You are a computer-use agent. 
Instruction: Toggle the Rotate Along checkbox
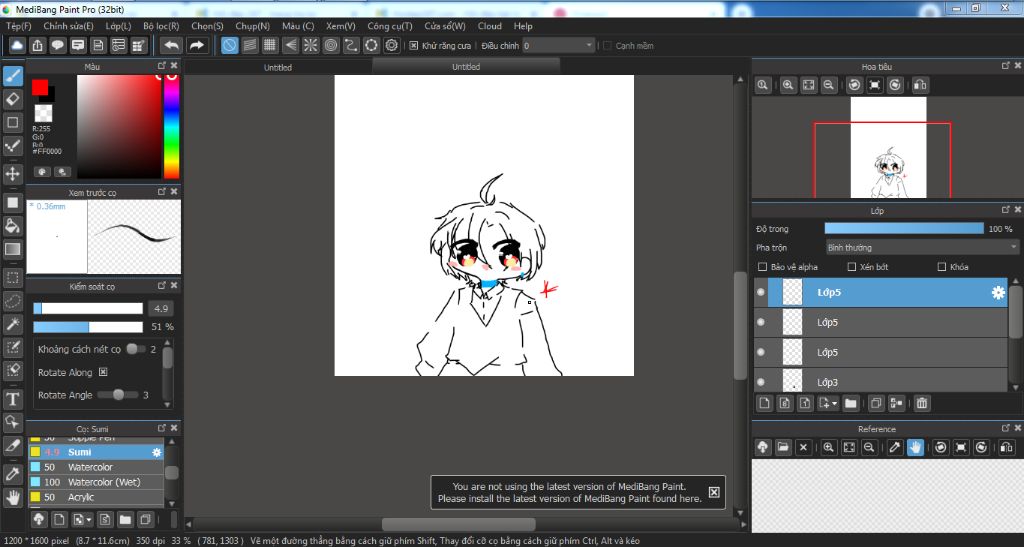103,372
